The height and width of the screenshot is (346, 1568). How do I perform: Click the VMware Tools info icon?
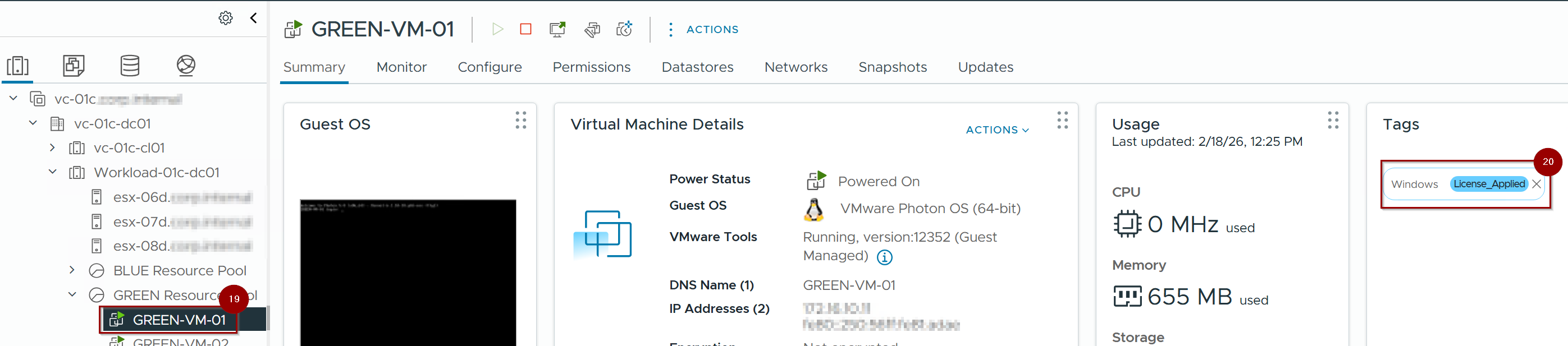pyautogui.click(x=884, y=257)
